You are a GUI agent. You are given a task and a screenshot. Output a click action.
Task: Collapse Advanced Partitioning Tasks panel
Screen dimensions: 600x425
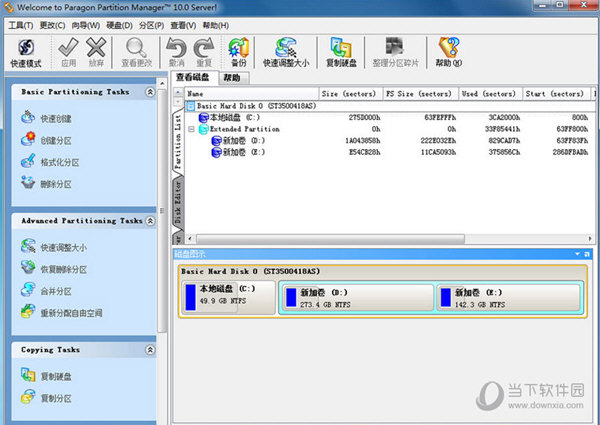pyautogui.click(x=150, y=221)
